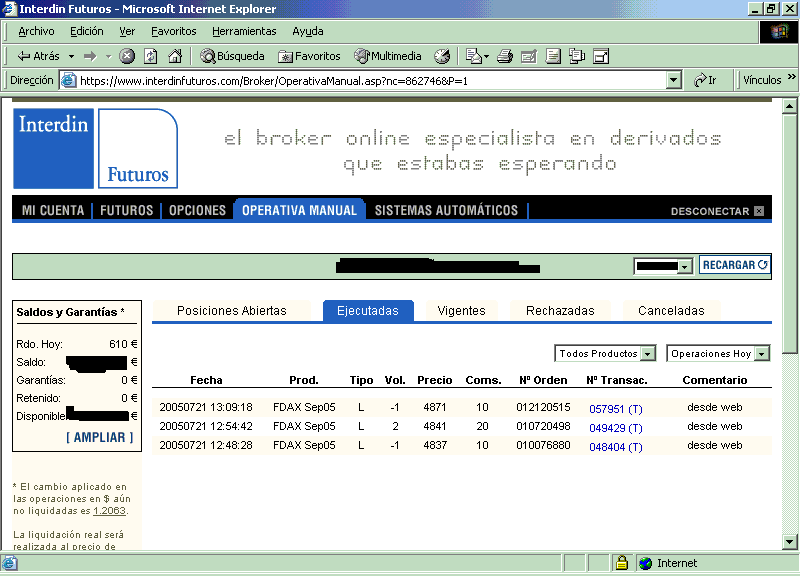Switch to the OPCIONES tab
Image resolution: width=800 pixels, height=576 pixels.
tap(197, 210)
